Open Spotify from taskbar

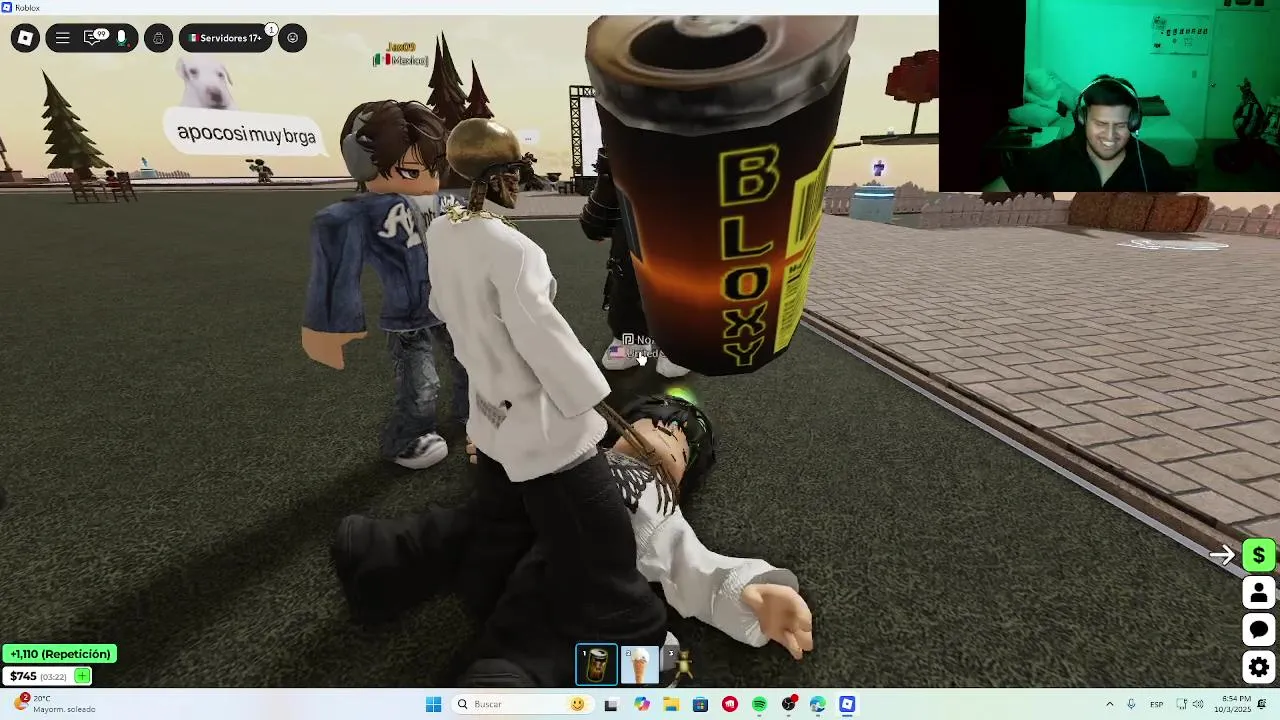tap(759, 704)
